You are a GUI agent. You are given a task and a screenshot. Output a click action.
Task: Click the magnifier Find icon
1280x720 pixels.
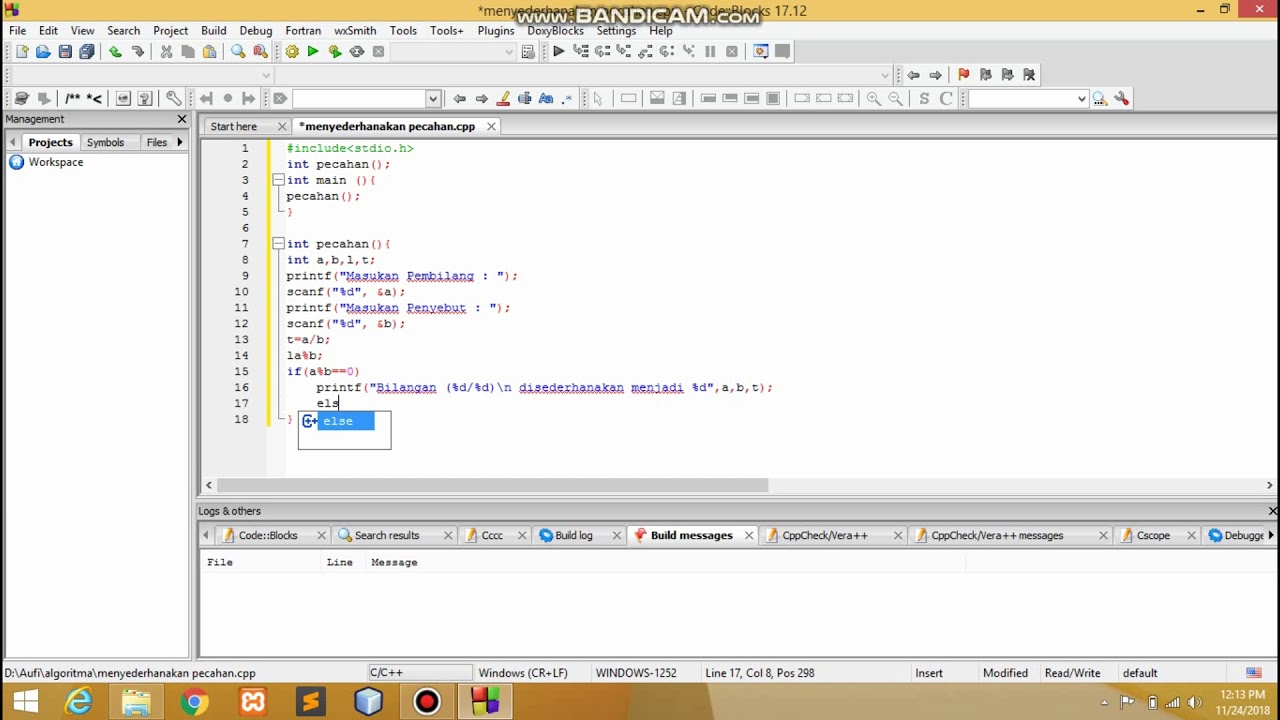pos(238,52)
